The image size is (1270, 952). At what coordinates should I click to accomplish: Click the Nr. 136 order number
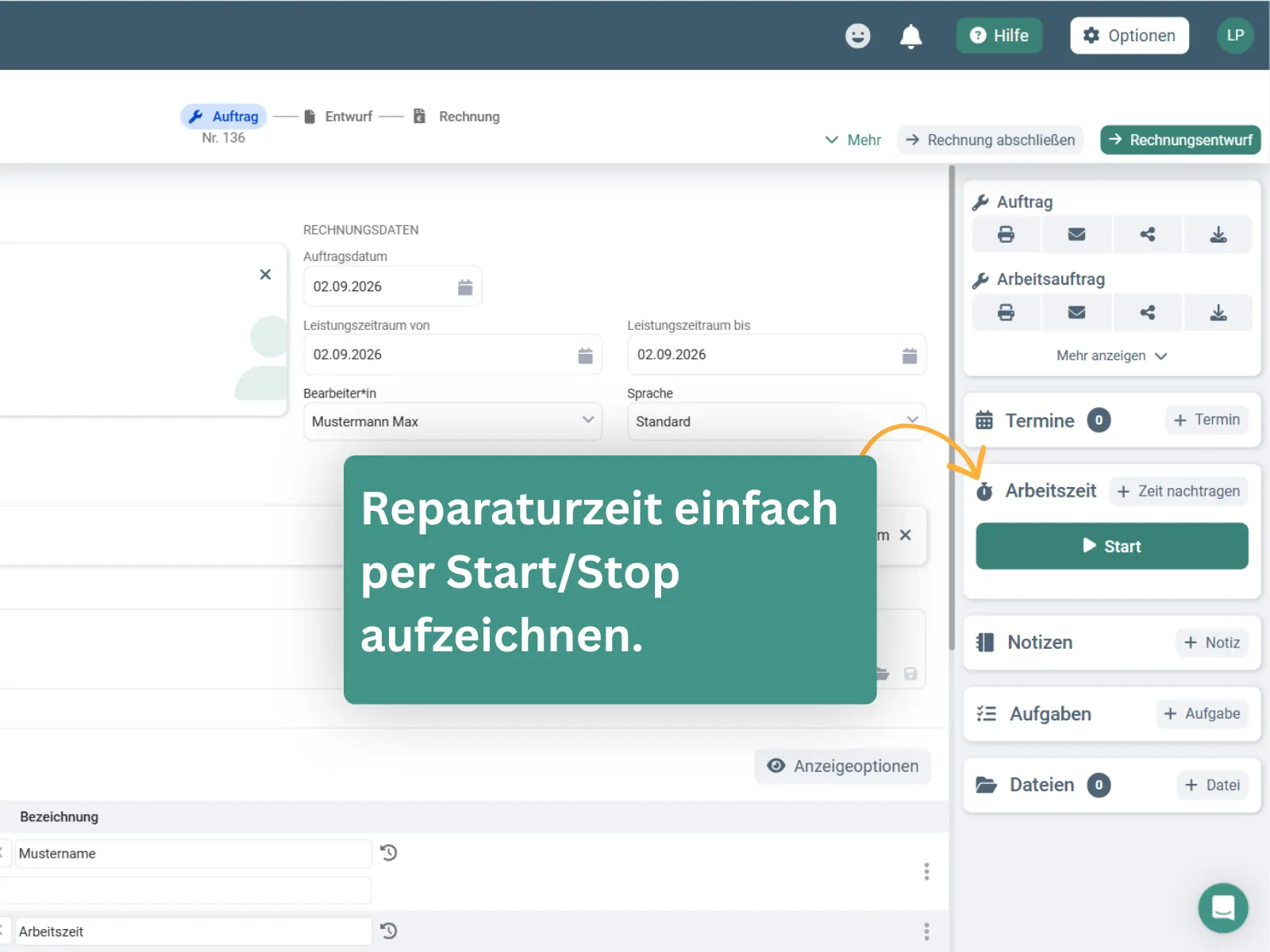pos(223,138)
